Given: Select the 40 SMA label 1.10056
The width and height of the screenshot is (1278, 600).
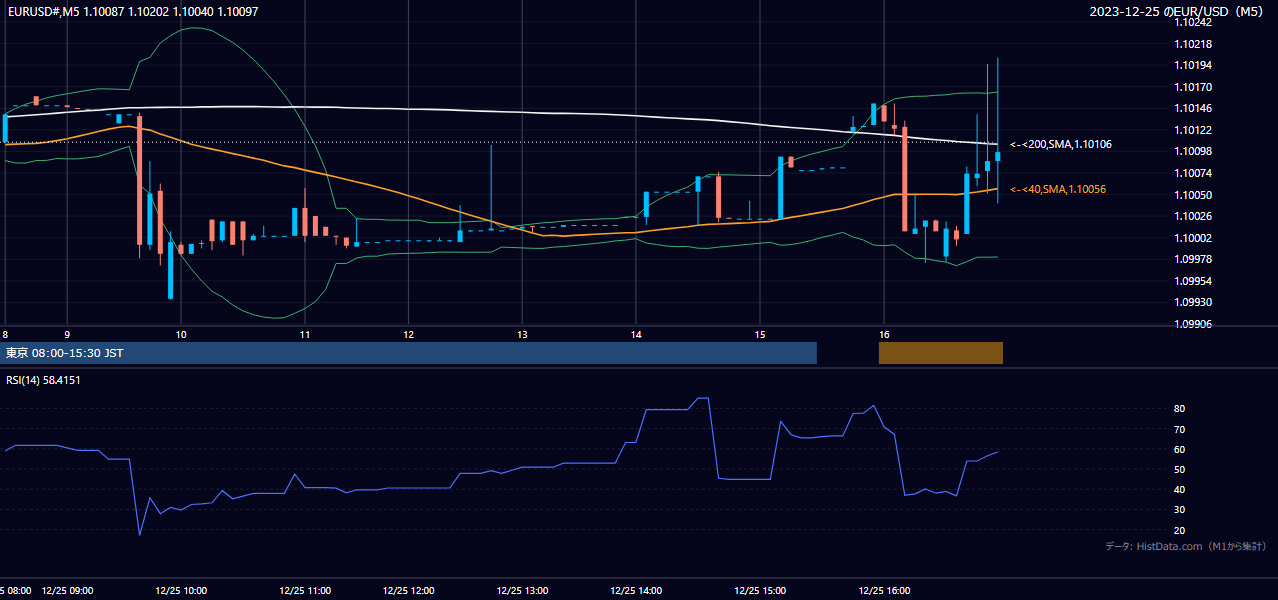Looking at the screenshot, I should (1058, 190).
